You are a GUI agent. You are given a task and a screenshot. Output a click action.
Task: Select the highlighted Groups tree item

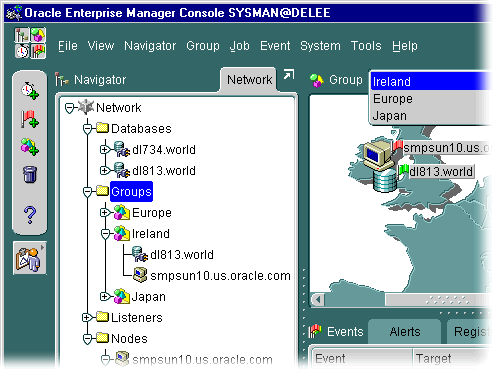pos(131,192)
